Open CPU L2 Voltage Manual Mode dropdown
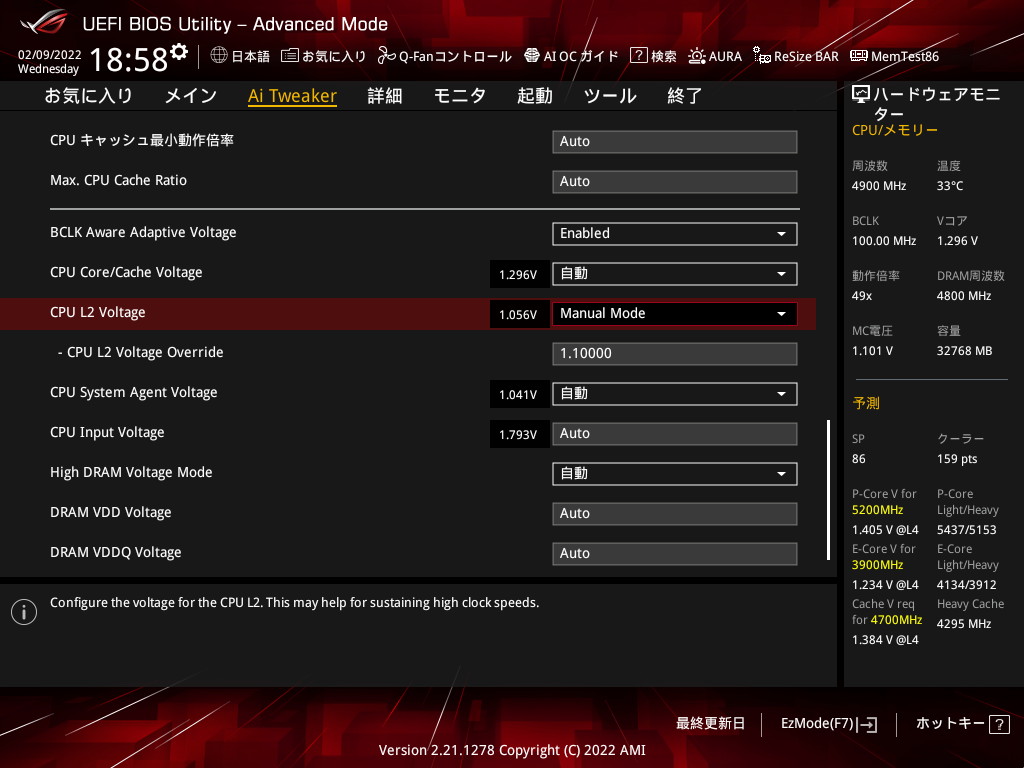This screenshot has width=1024, height=768. pos(675,313)
